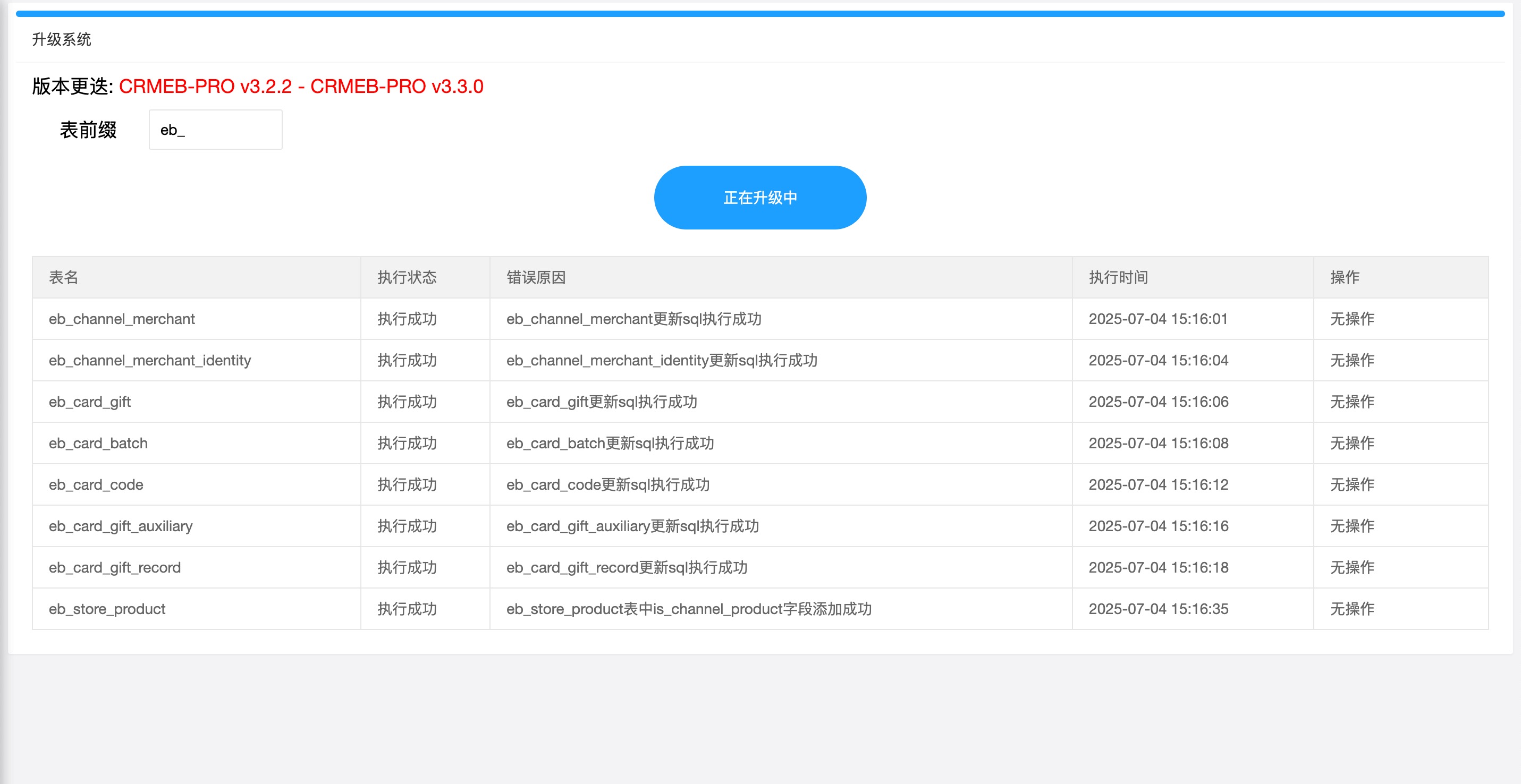Click the 表前缀 label

pyautogui.click(x=88, y=130)
